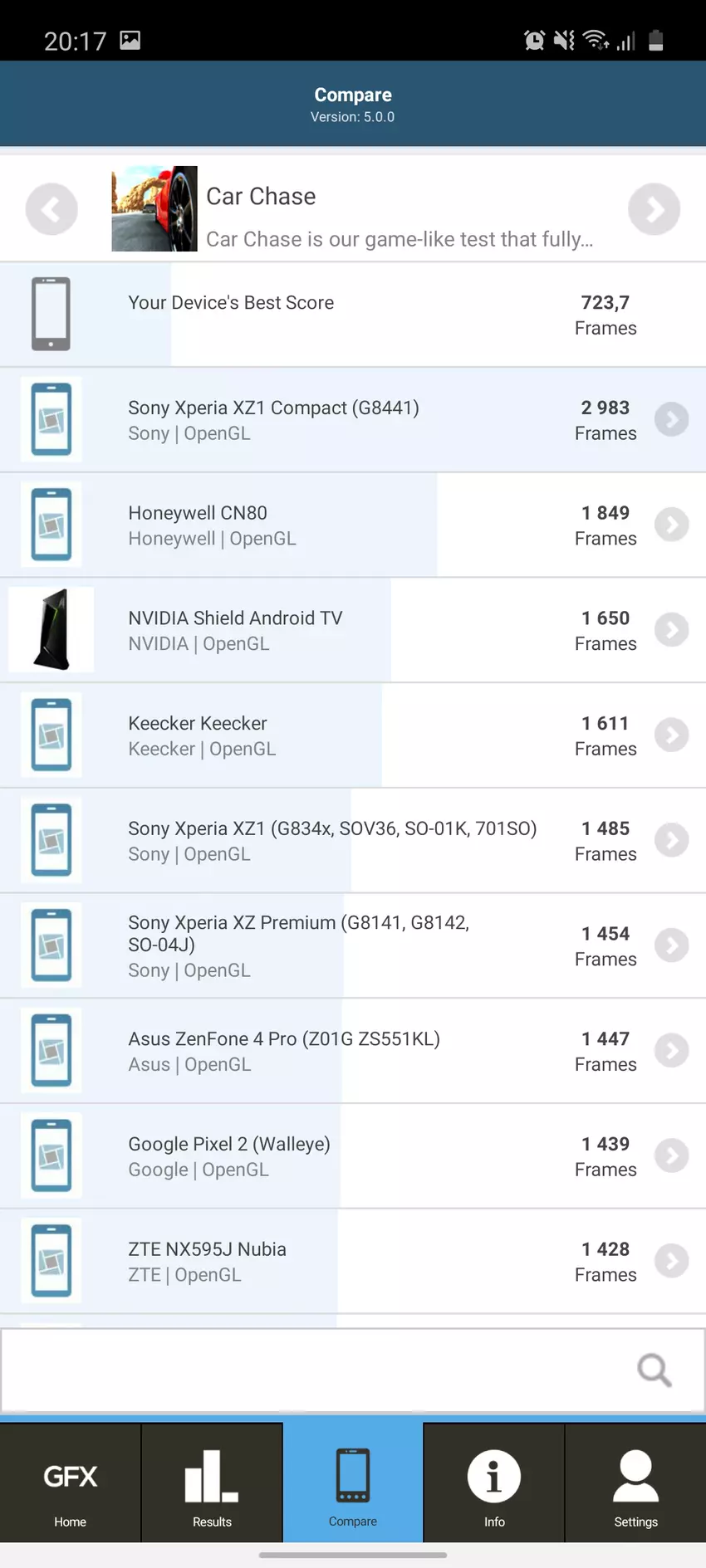Select the Keecker Keecker device row
Image resolution: width=706 pixels, height=1568 pixels.
click(332, 735)
